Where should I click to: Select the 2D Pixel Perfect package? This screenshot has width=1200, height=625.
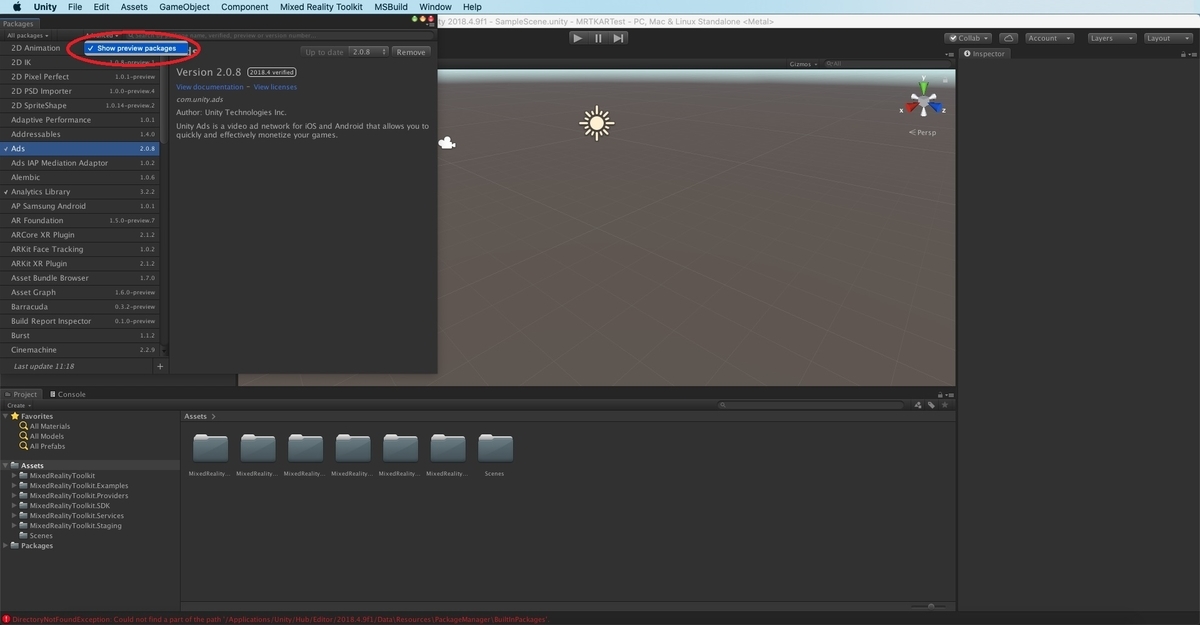(x=80, y=77)
